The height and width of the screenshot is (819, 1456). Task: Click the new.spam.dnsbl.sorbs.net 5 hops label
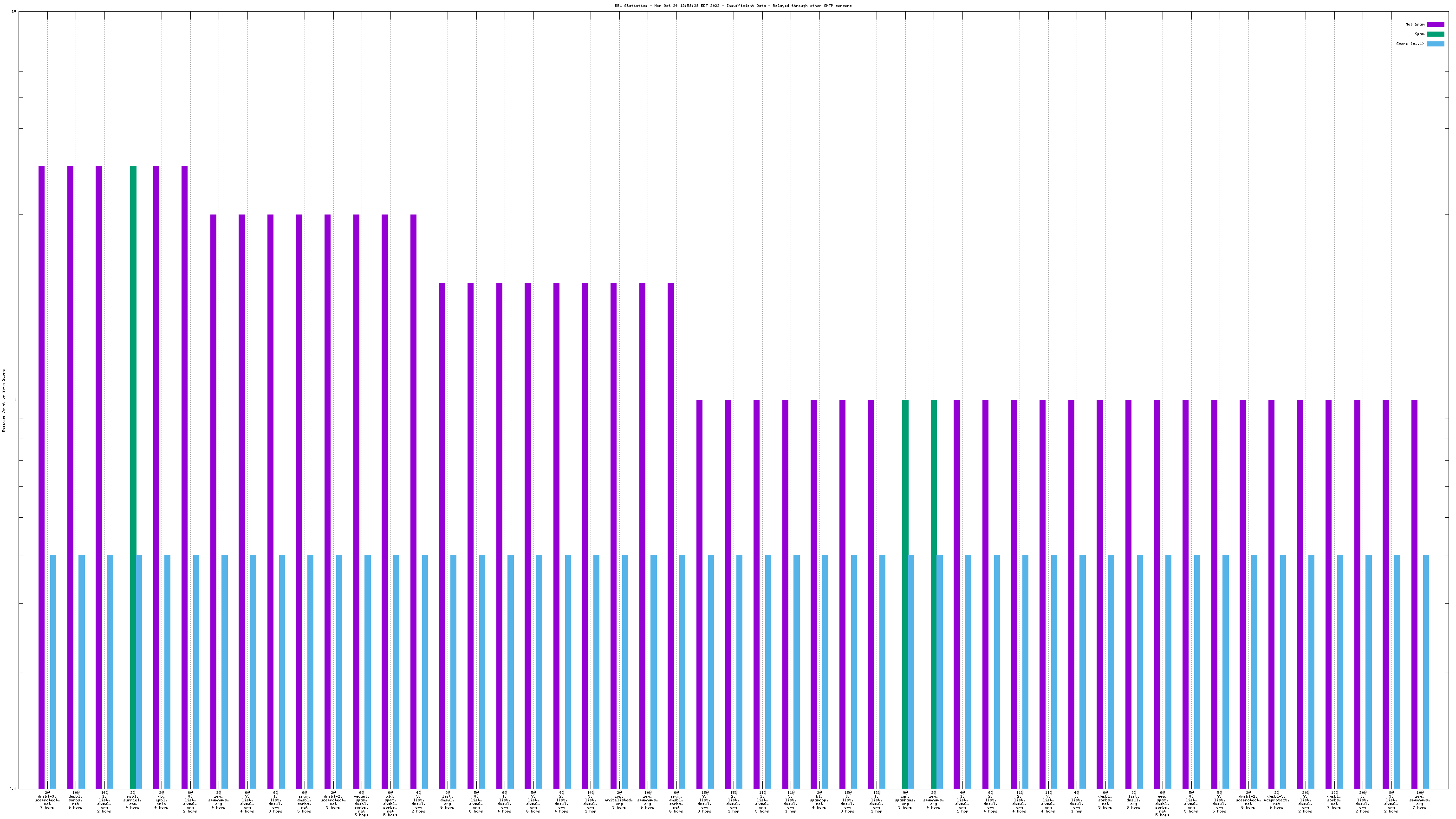[x=1163, y=804]
